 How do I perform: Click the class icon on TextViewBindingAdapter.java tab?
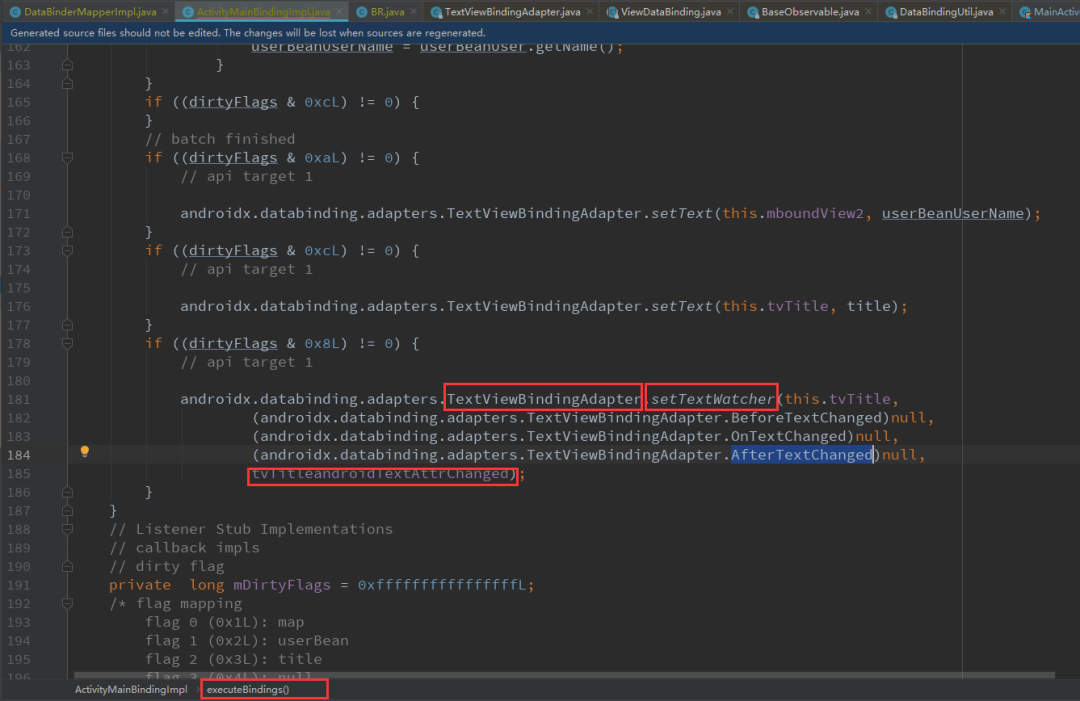click(435, 12)
